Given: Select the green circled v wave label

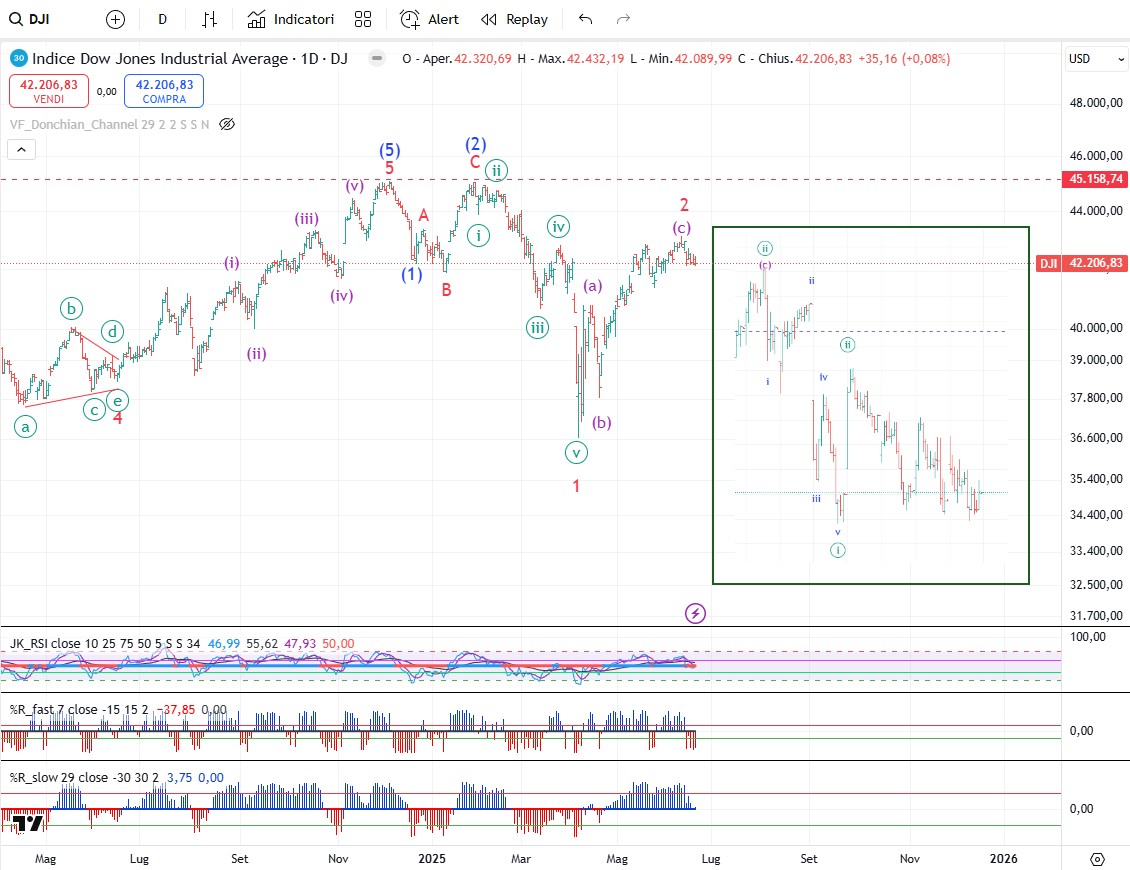Looking at the screenshot, I should click(577, 453).
